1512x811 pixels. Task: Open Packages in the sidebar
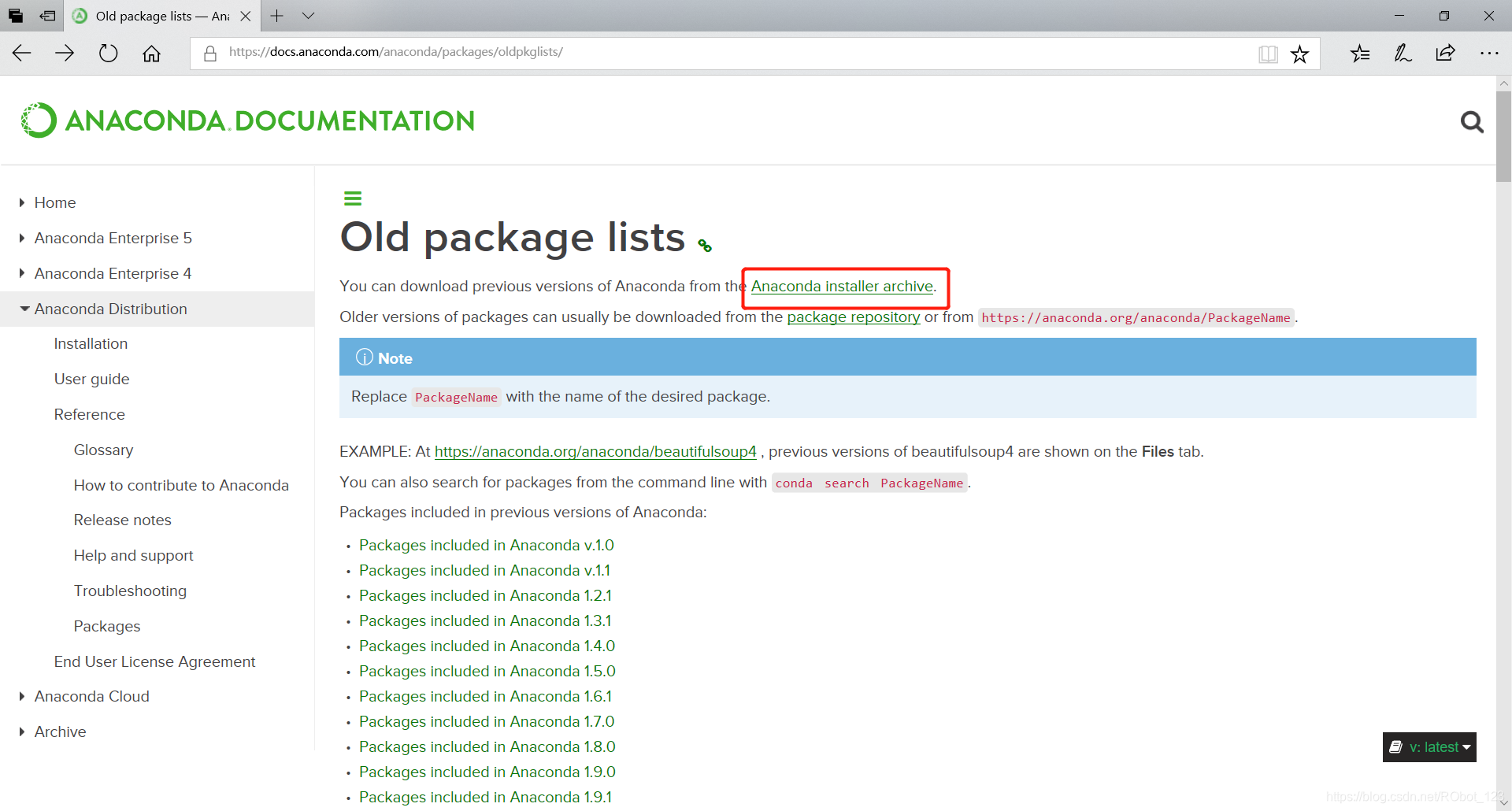pos(106,626)
